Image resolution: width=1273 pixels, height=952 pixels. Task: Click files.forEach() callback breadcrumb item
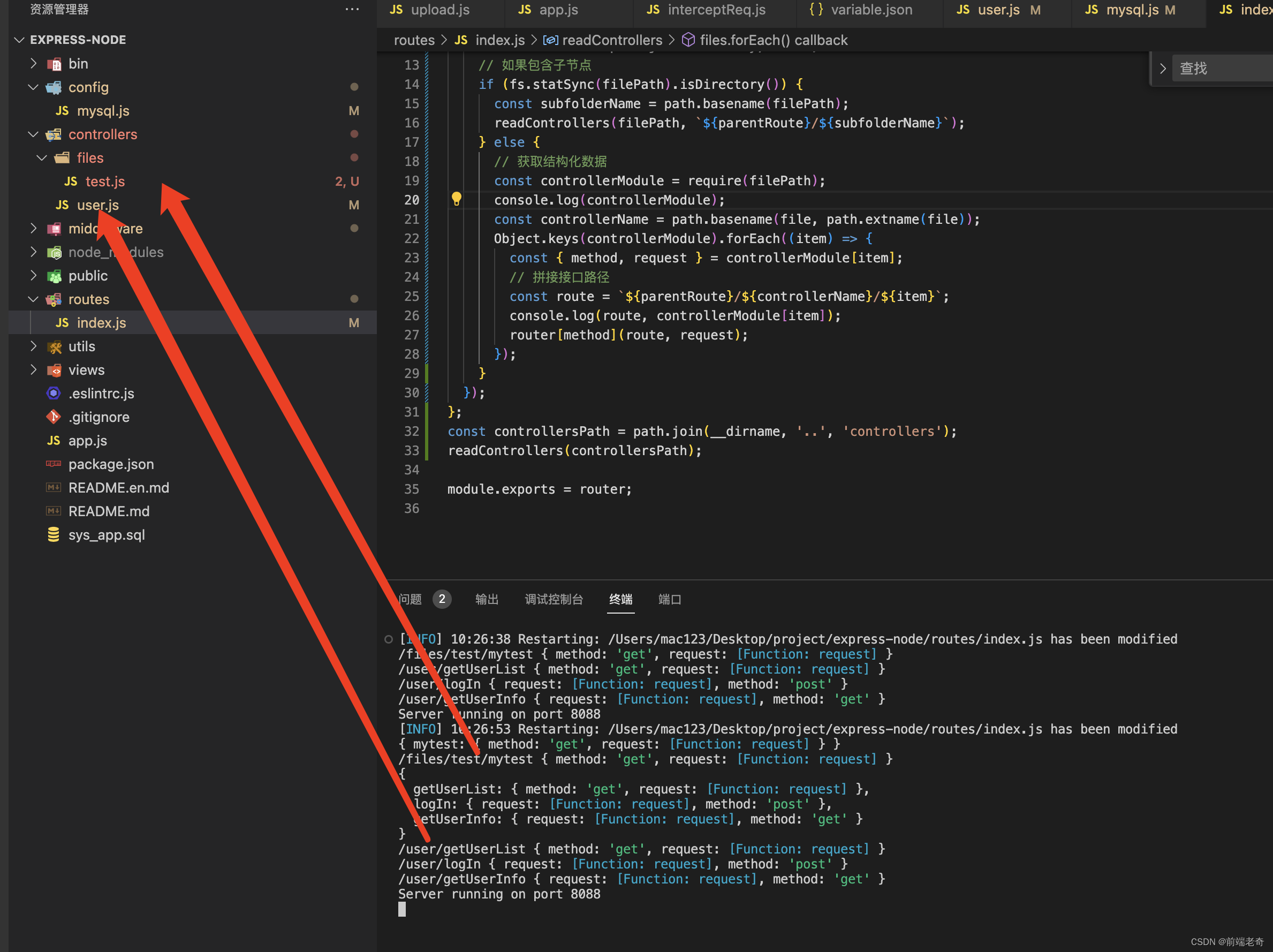click(x=773, y=40)
